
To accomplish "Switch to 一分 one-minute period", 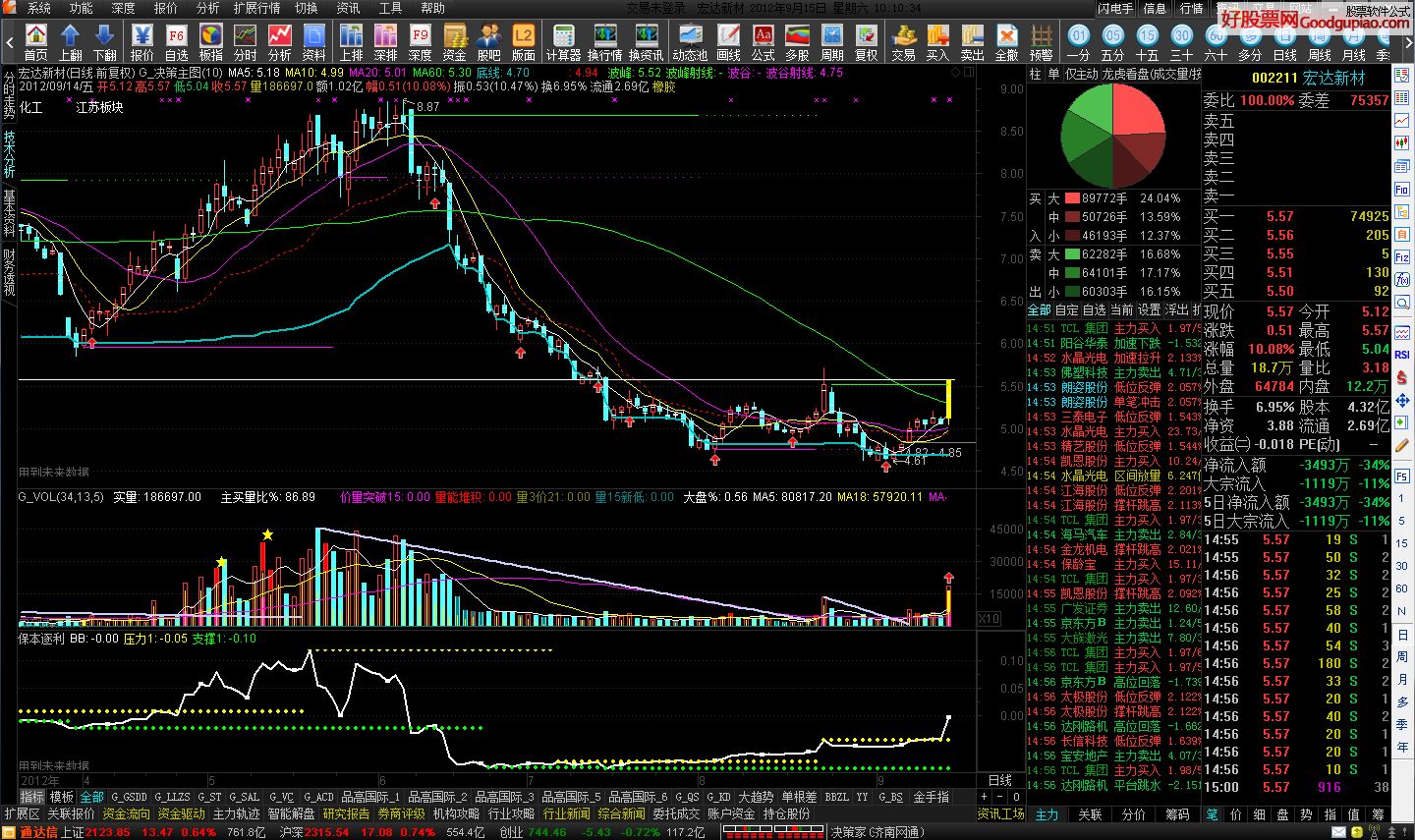I will click(1079, 42).
